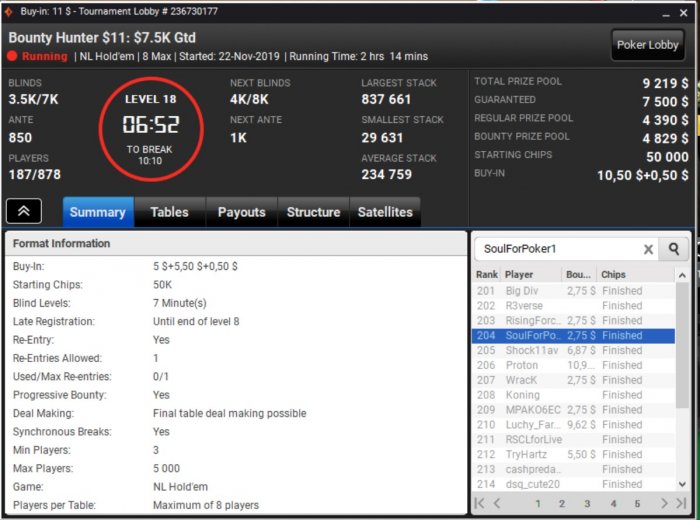Click Deal Making value Final table text

pyautogui.click(x=229, y=413)
